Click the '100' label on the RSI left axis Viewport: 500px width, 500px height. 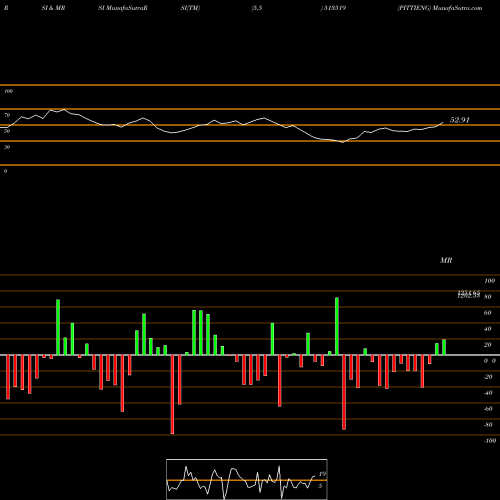[x=8, y=91]
